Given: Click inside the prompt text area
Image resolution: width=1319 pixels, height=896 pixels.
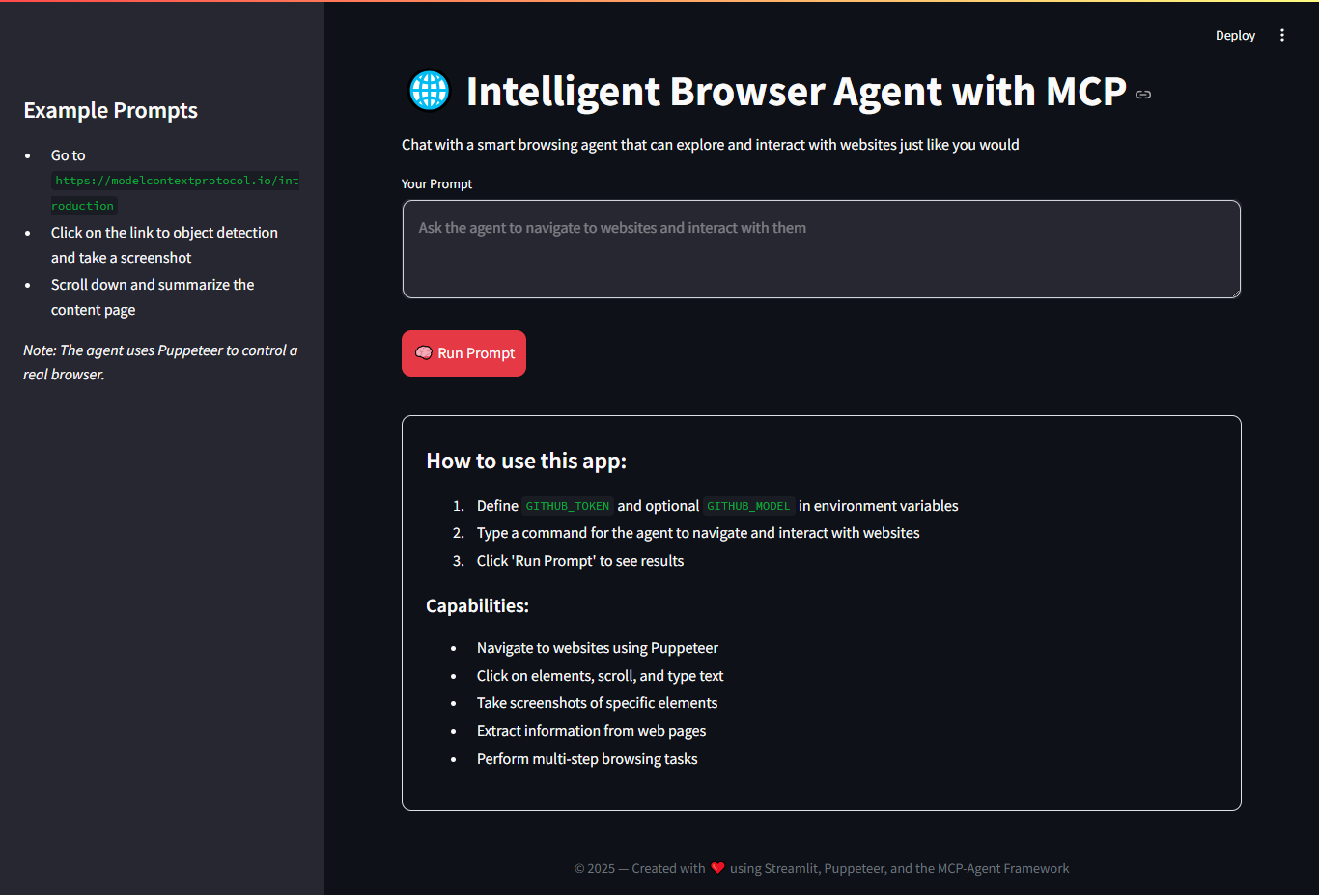Looking at the screenshot, I should tap(820, 248).
